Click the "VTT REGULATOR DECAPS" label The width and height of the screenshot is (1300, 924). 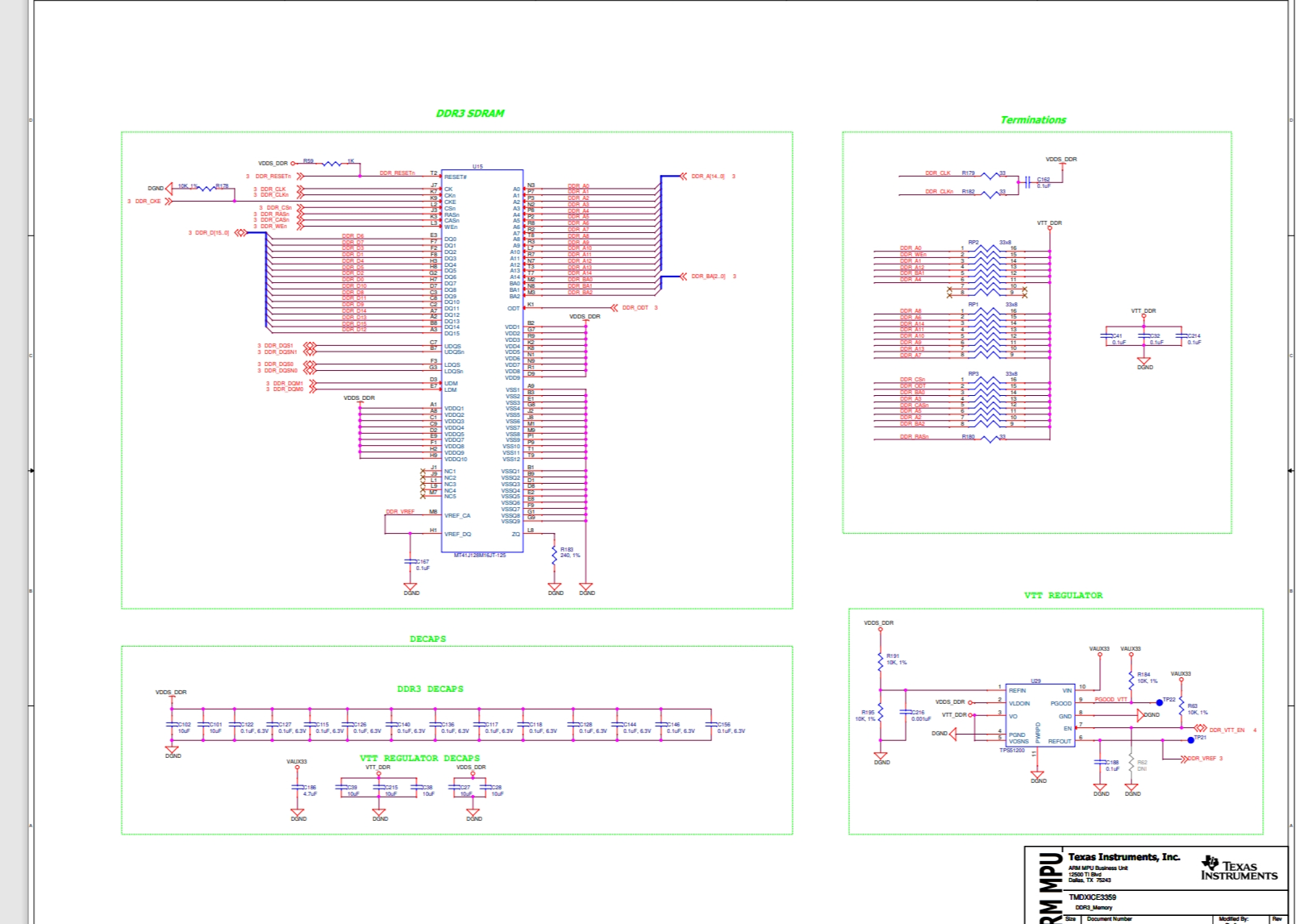pos(419,758)
